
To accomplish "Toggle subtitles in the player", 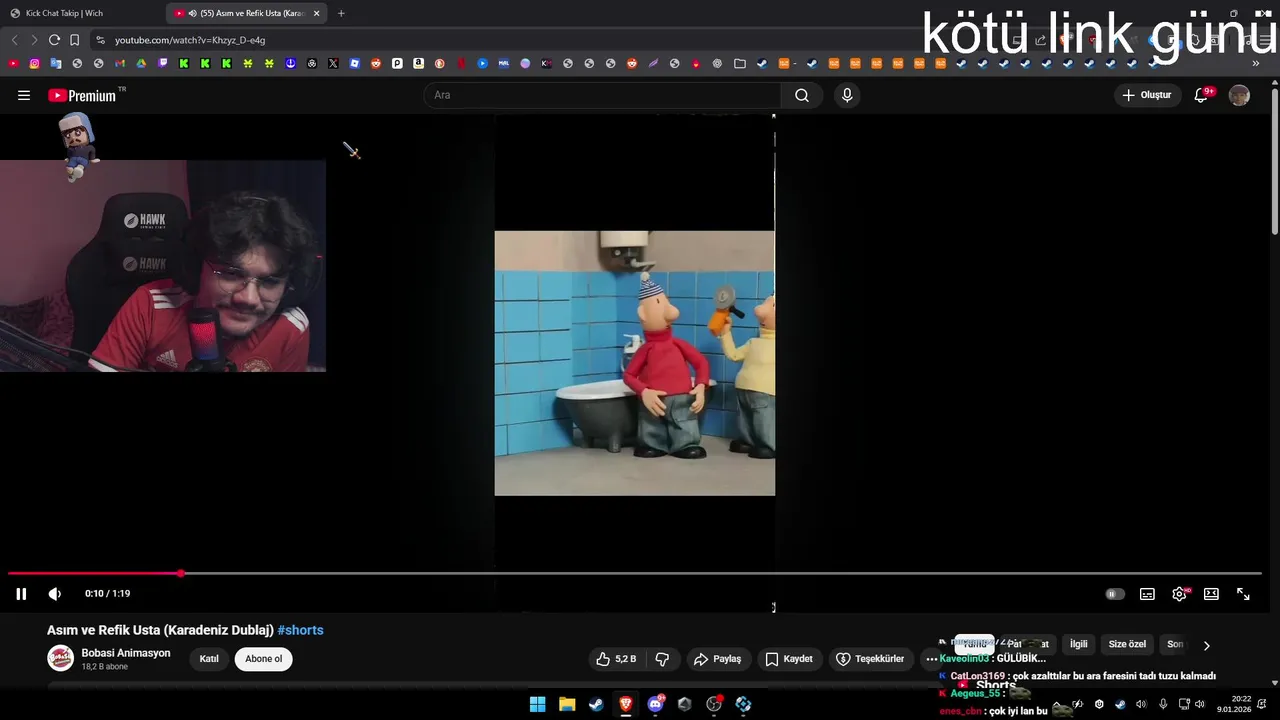I will click(x=1147, y=594).
